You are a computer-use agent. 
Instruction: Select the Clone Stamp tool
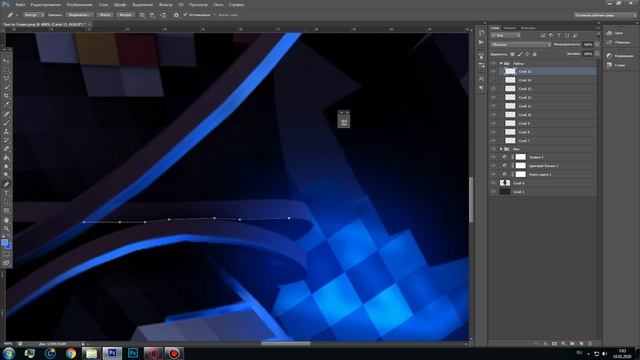click(6, 131)
